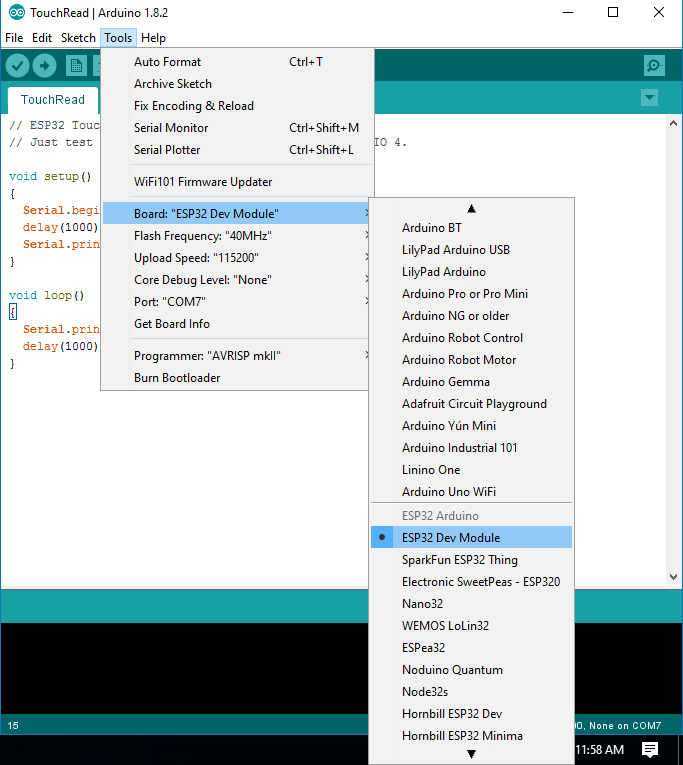This screenshot has width=683, height=765.
Task: Click the Upload arrow toolbar button
Action: tap(45, 66)
